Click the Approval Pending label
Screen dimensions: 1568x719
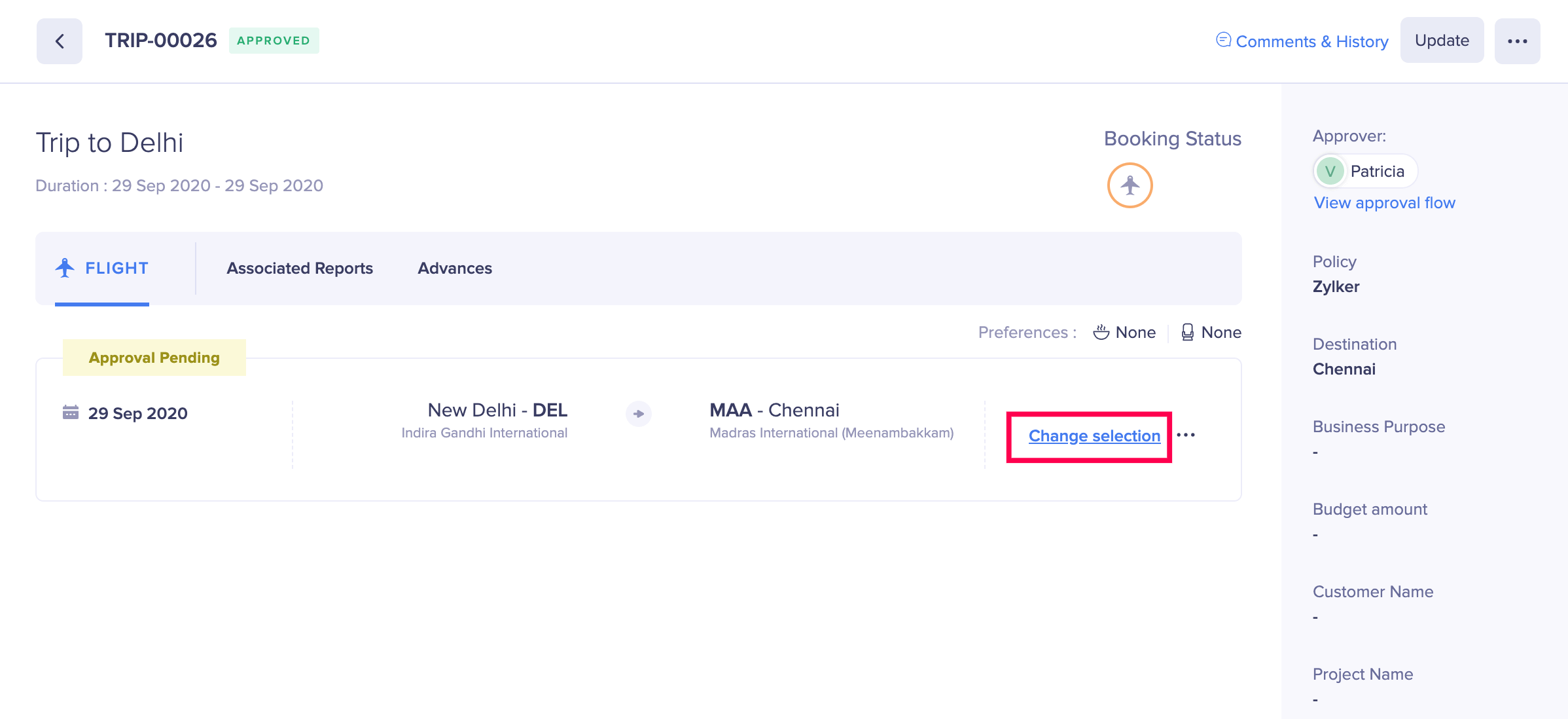(x=154, y=358)
